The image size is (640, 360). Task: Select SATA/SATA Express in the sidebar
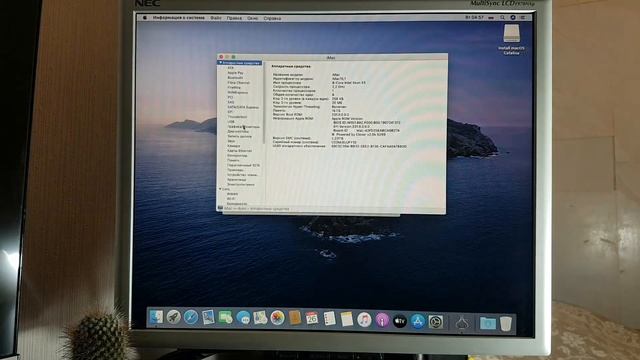coord(243,107)
